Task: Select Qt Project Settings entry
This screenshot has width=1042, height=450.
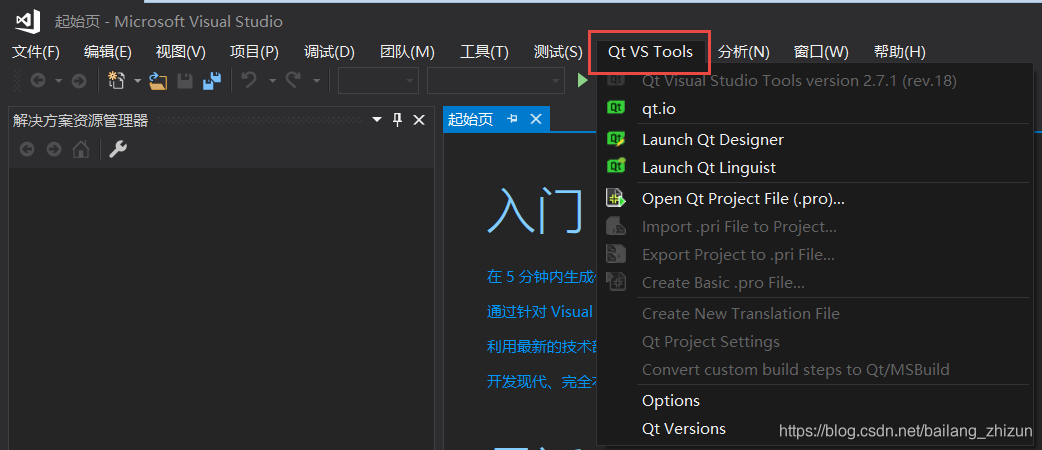Action: click(815, 342)
